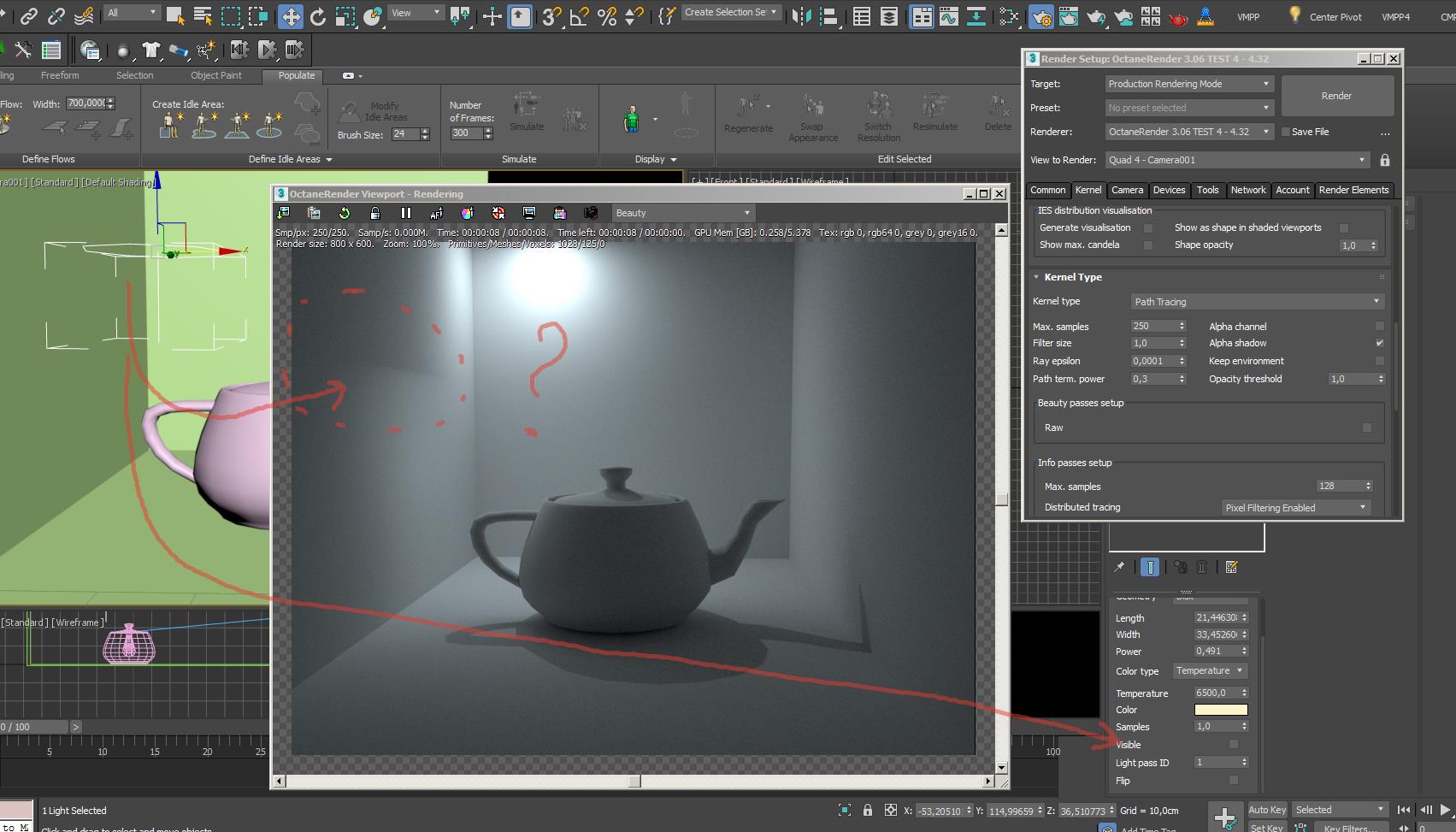Click the Center Pivot lightbulb icon
This screenshot has width=1456, height=832.
tap(1294, 15)
